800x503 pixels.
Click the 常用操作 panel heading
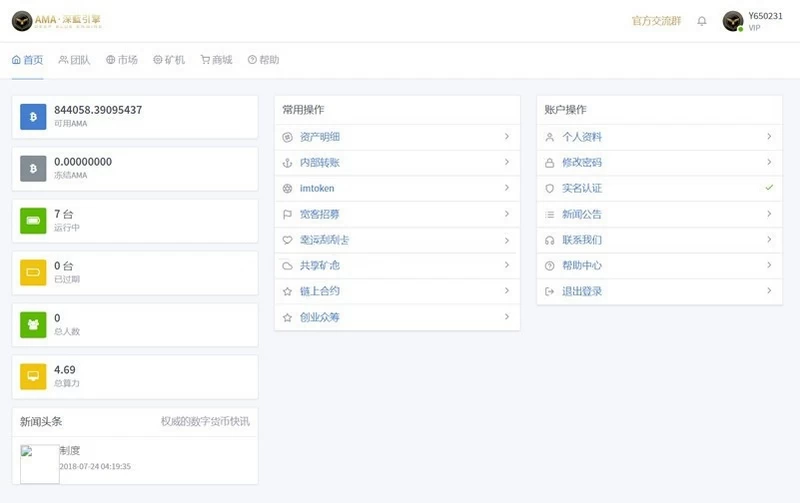pyautogui.click(x=303, y=110)
